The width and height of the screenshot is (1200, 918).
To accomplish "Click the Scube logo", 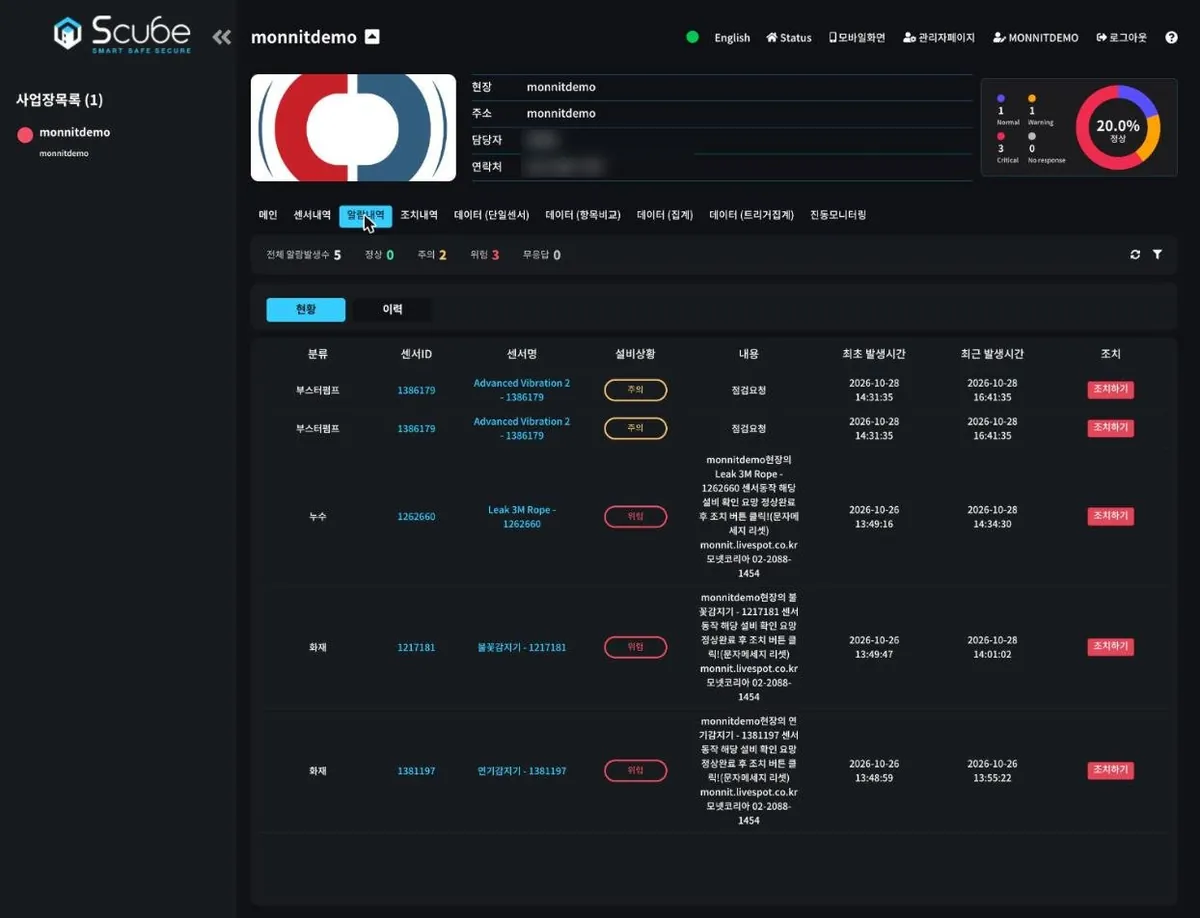I will [122, 34].
